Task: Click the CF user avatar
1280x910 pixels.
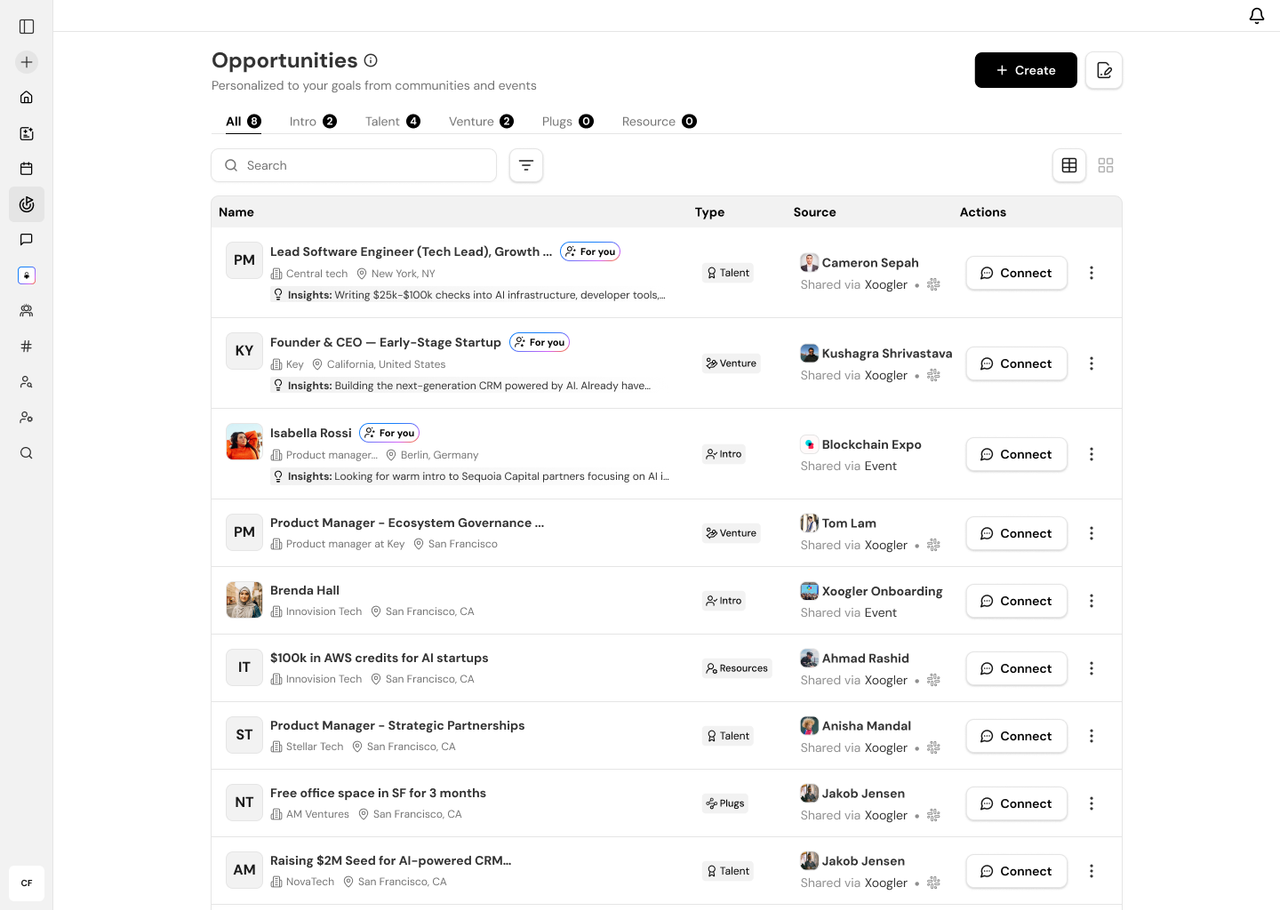Action: point(27,883)
